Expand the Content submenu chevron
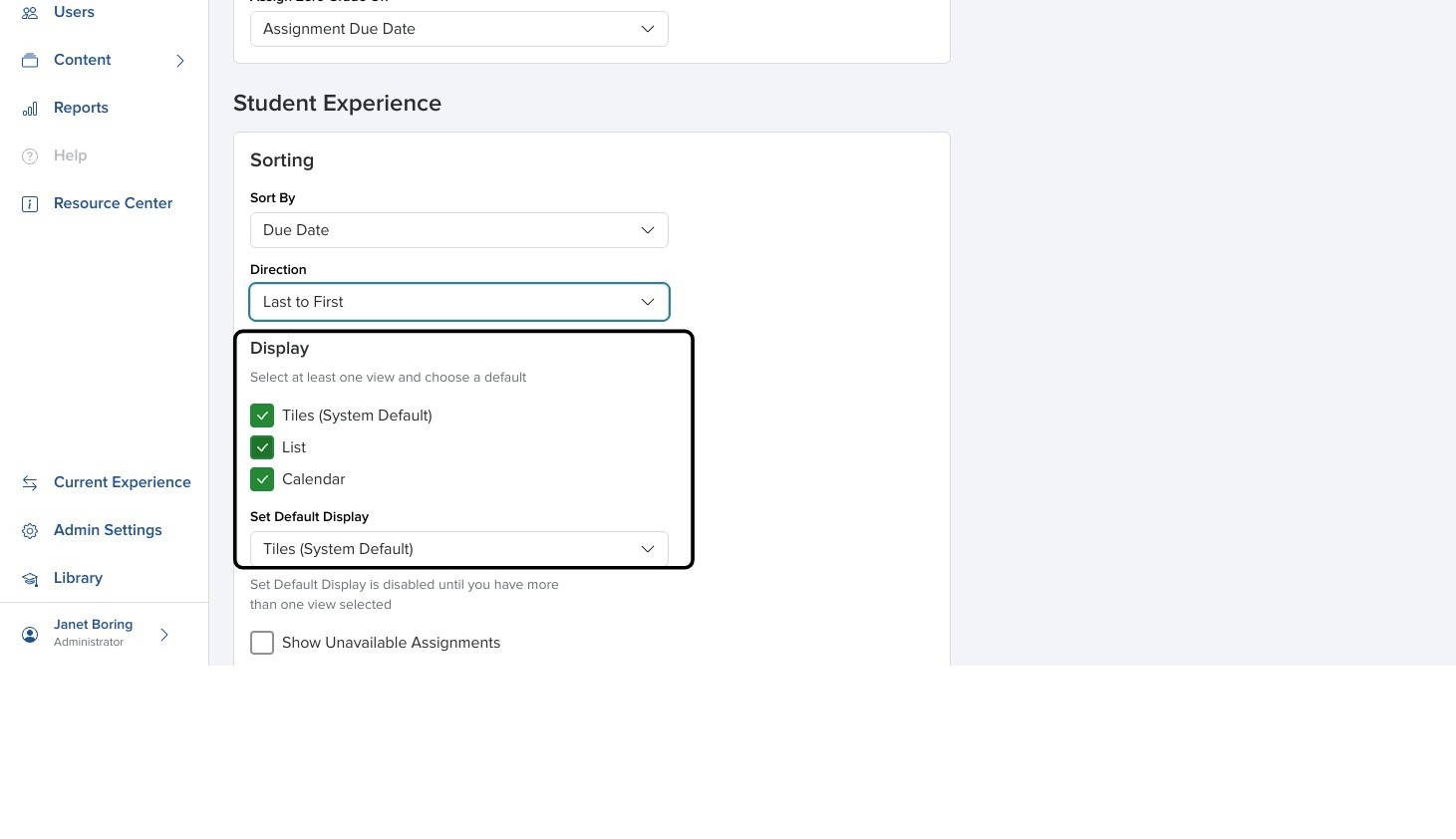 pyautogui.click(x=180, y=61)
